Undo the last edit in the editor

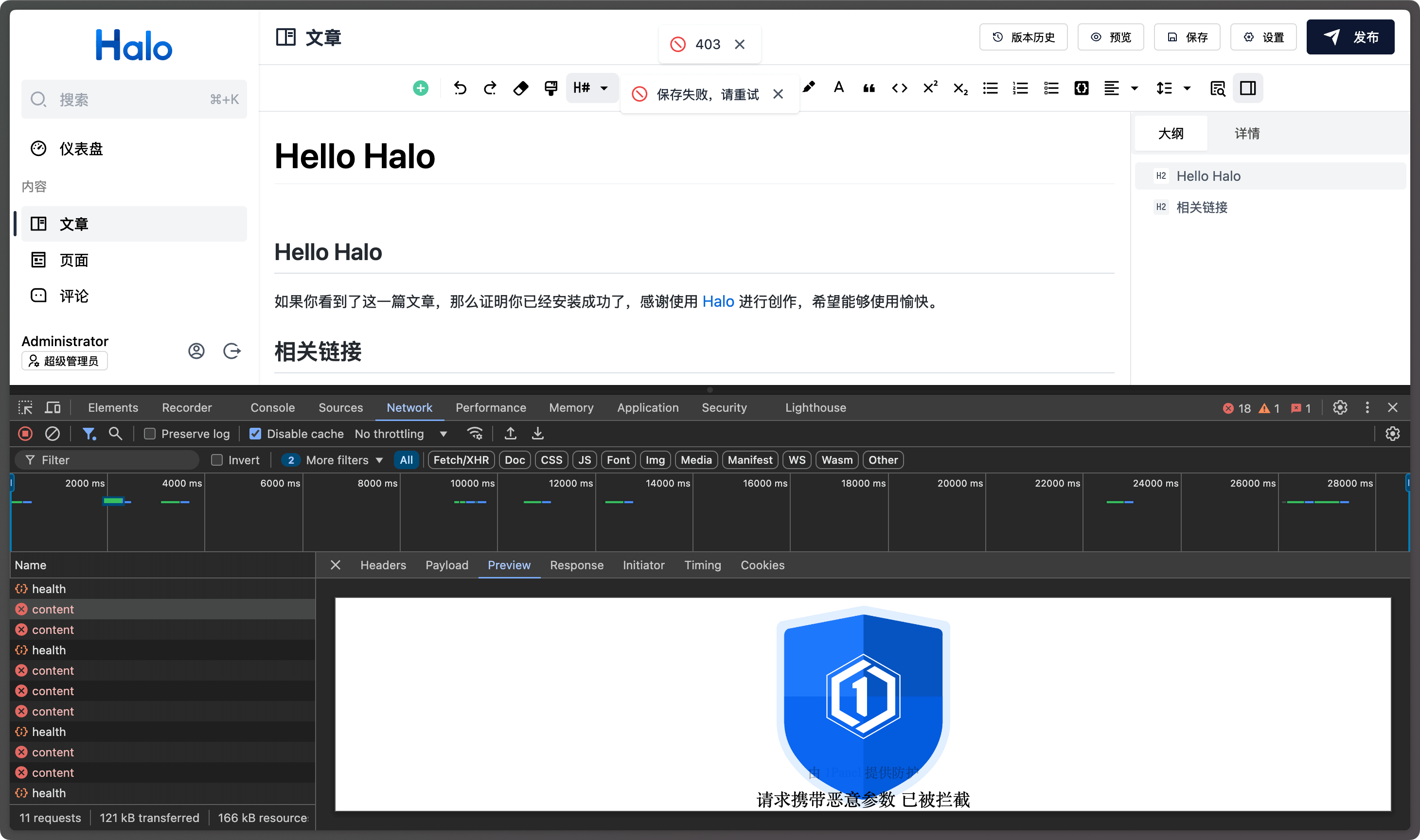460,88
